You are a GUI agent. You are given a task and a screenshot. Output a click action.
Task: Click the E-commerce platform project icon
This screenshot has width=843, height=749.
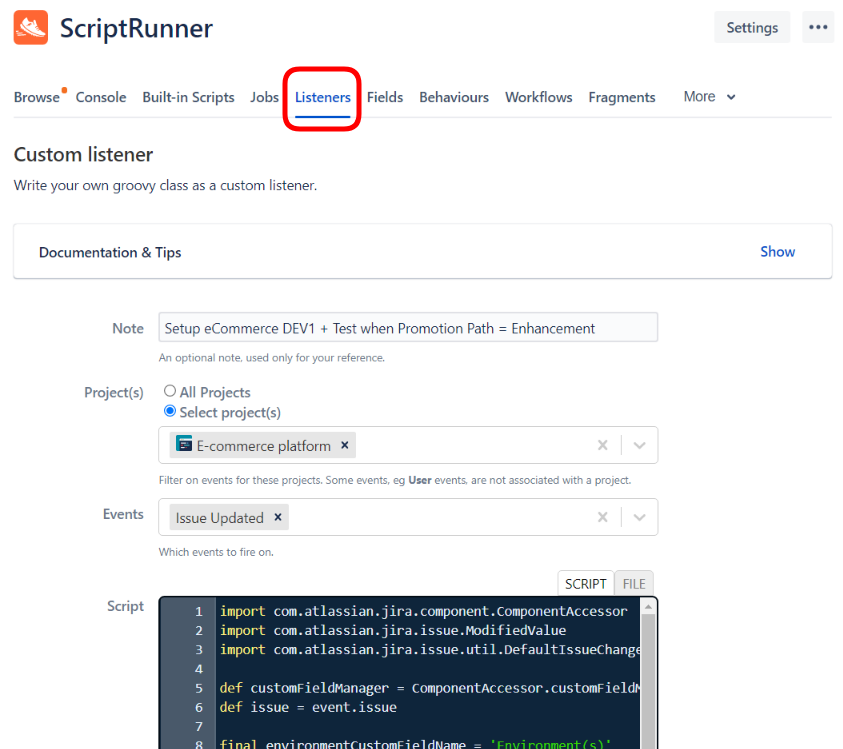point(184,445)
